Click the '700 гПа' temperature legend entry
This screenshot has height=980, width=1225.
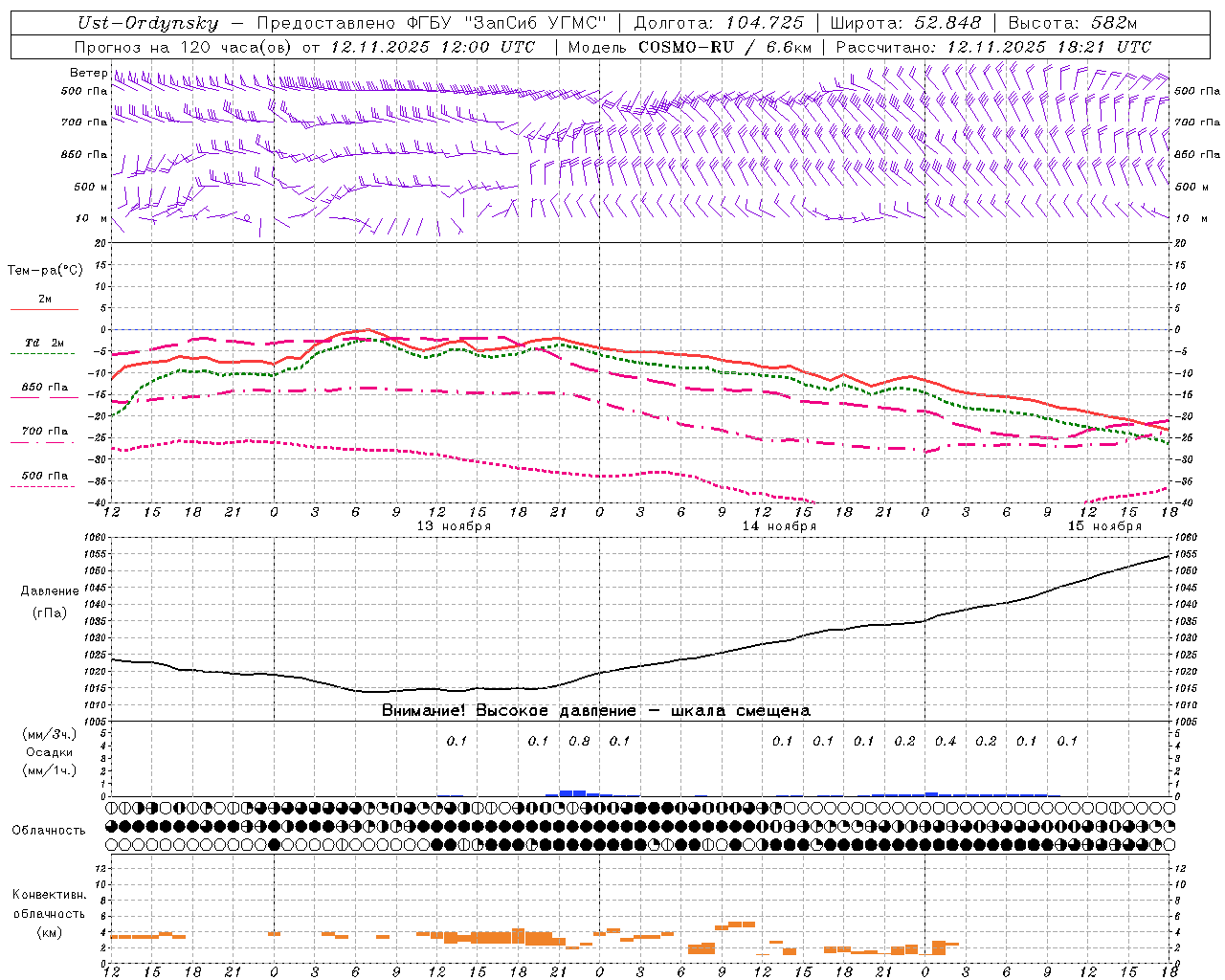pyautogui.click(x=44, y=432)
